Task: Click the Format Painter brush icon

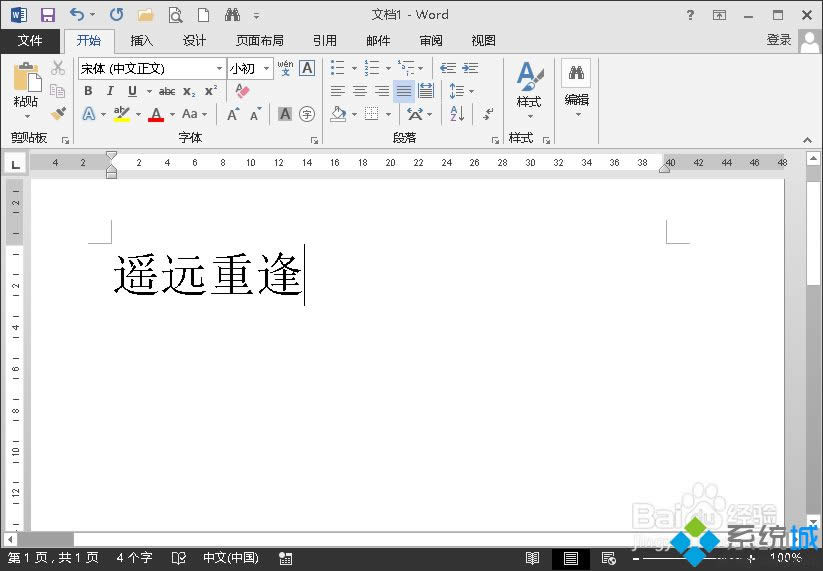Action: 58,114
